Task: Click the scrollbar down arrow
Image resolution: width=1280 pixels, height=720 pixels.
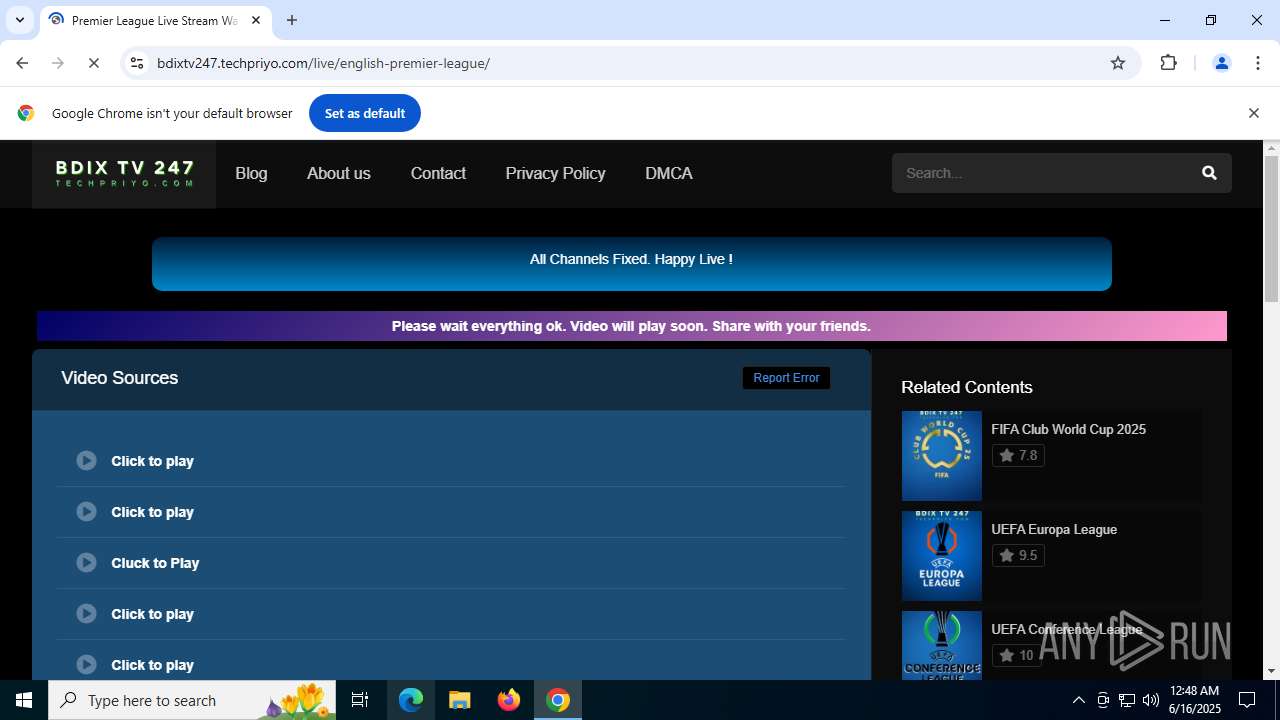Action: pos(1271,671)
